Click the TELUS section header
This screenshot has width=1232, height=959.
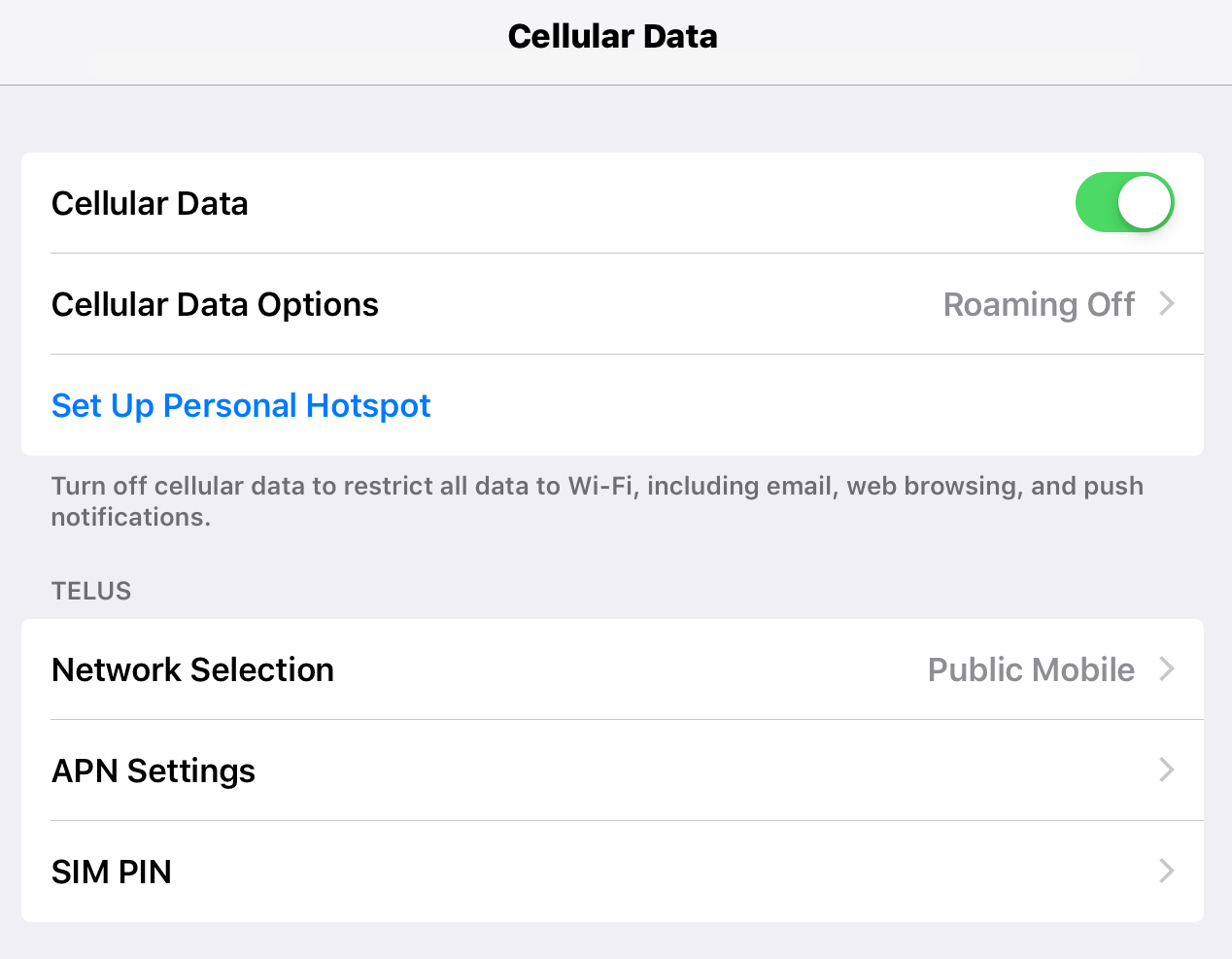91,591
